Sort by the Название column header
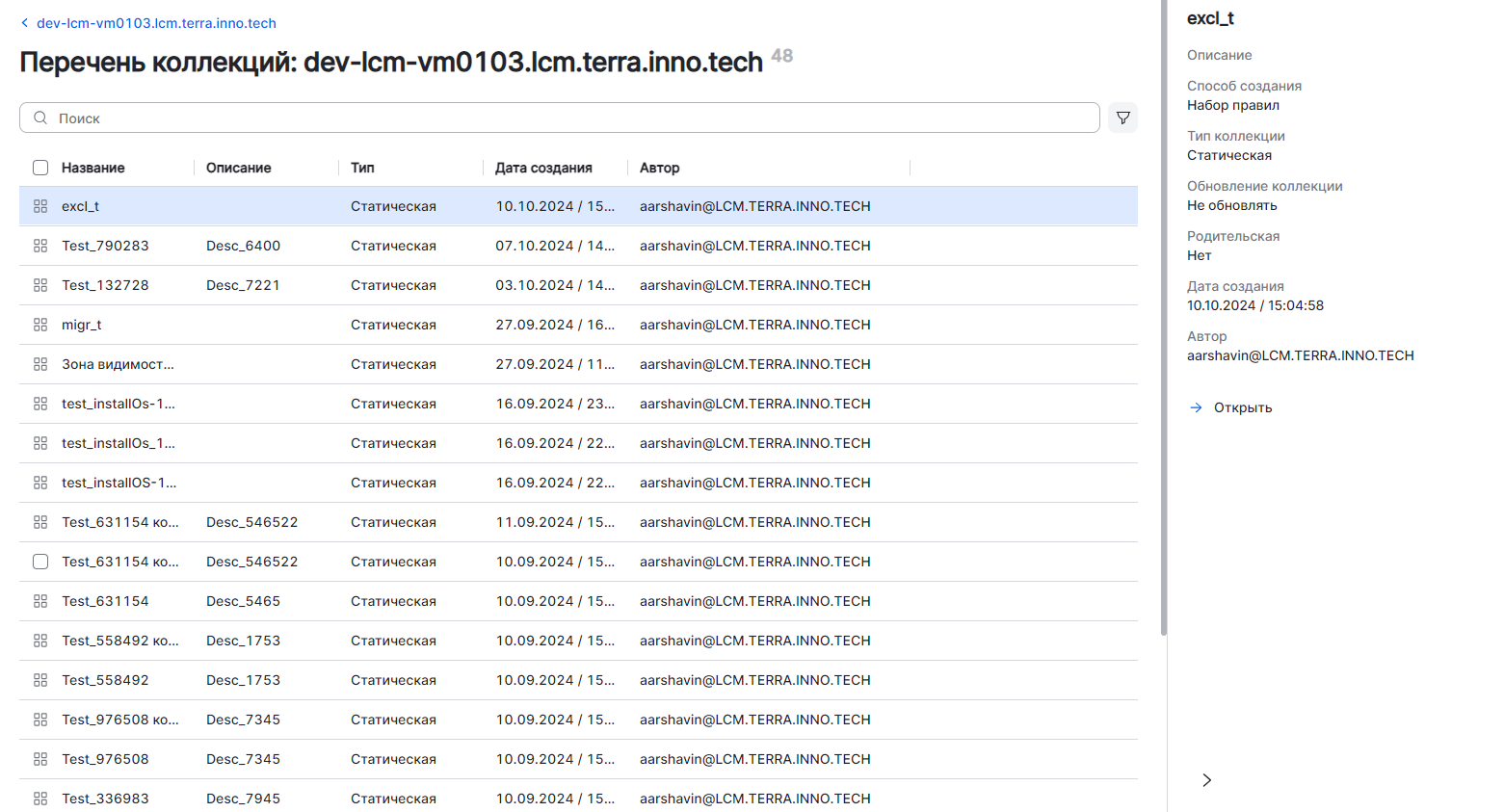The image size is (1504, 812). click(x=93, y=168)
